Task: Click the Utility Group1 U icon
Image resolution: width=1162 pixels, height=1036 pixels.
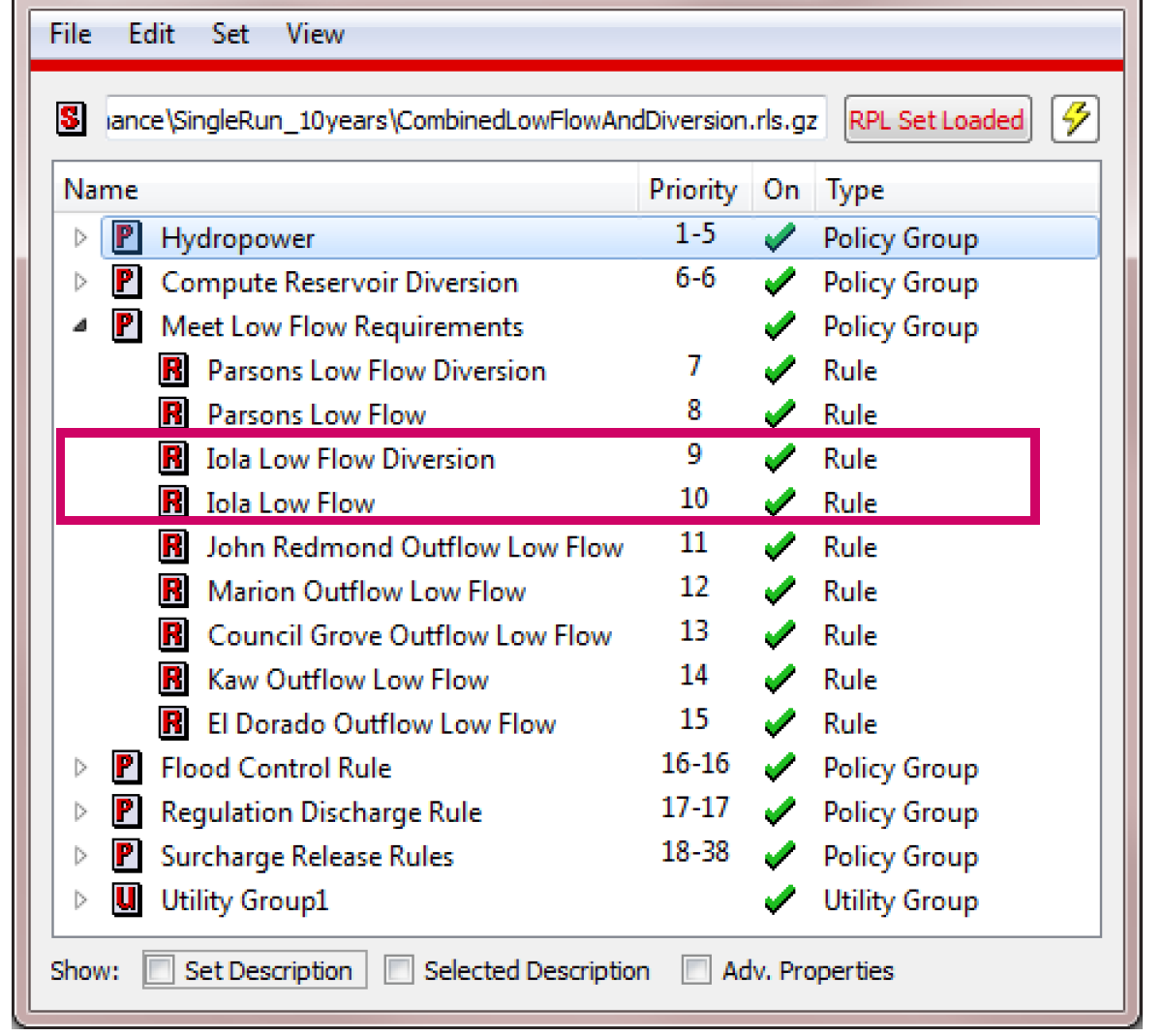Action: 126,899
